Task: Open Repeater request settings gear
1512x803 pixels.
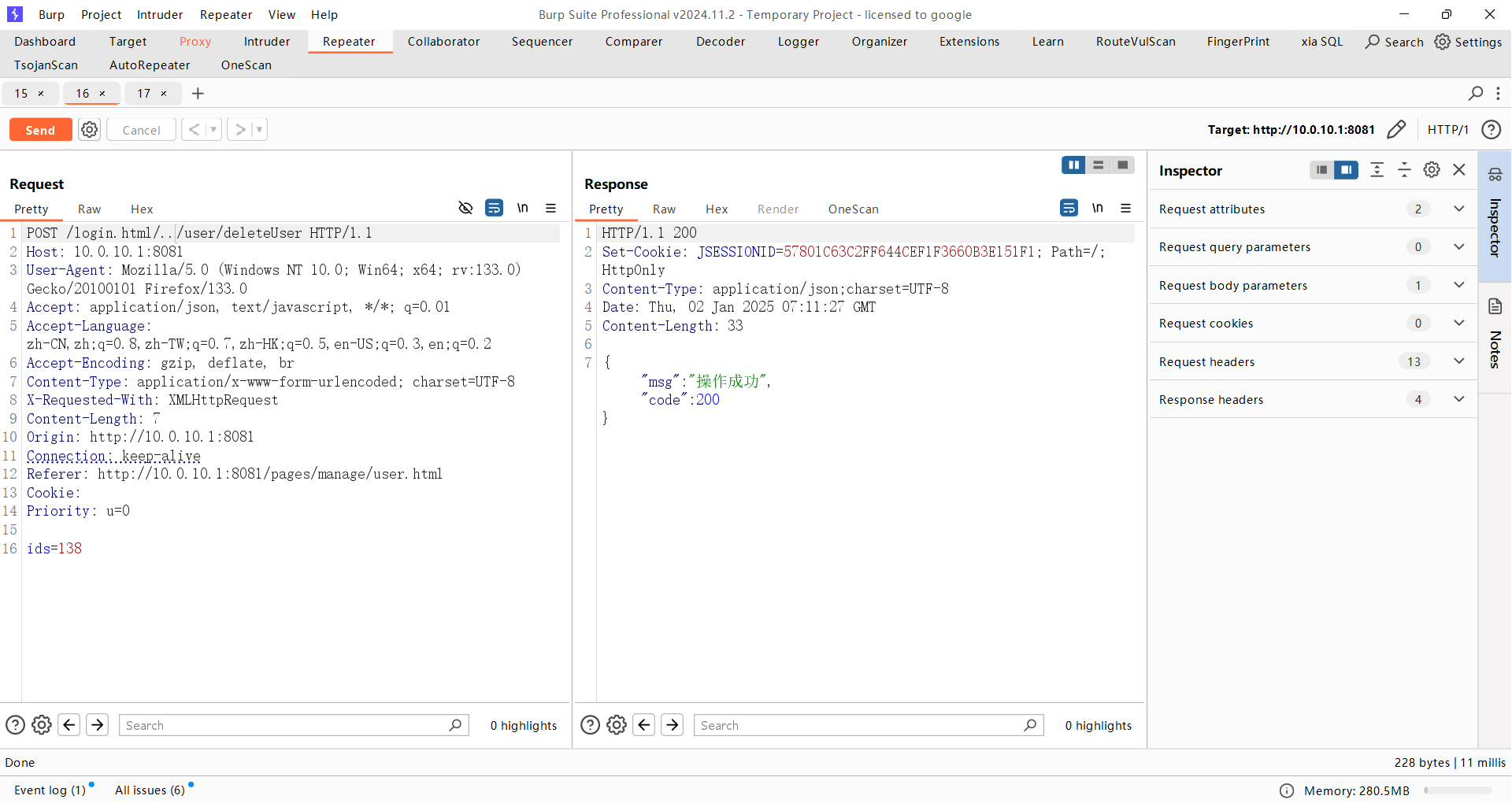Action: coord(90,130)
